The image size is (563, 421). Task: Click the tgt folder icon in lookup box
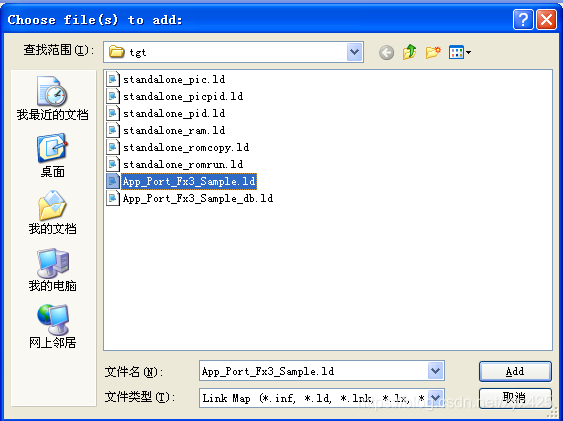point(116,52)
